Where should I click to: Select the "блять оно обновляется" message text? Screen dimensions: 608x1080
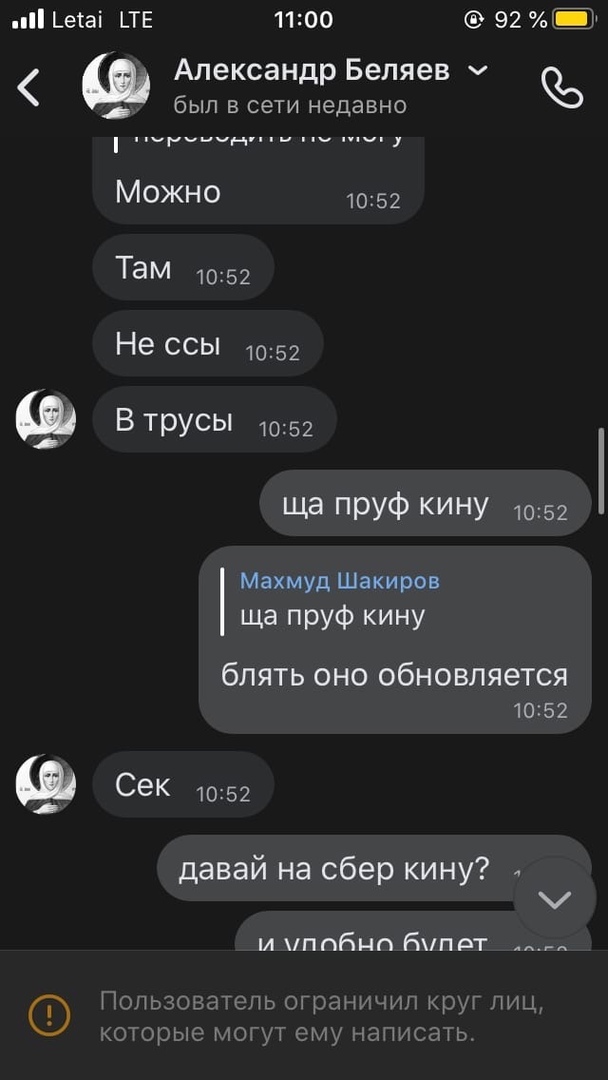pyautogui.click(x=395, y=675)
